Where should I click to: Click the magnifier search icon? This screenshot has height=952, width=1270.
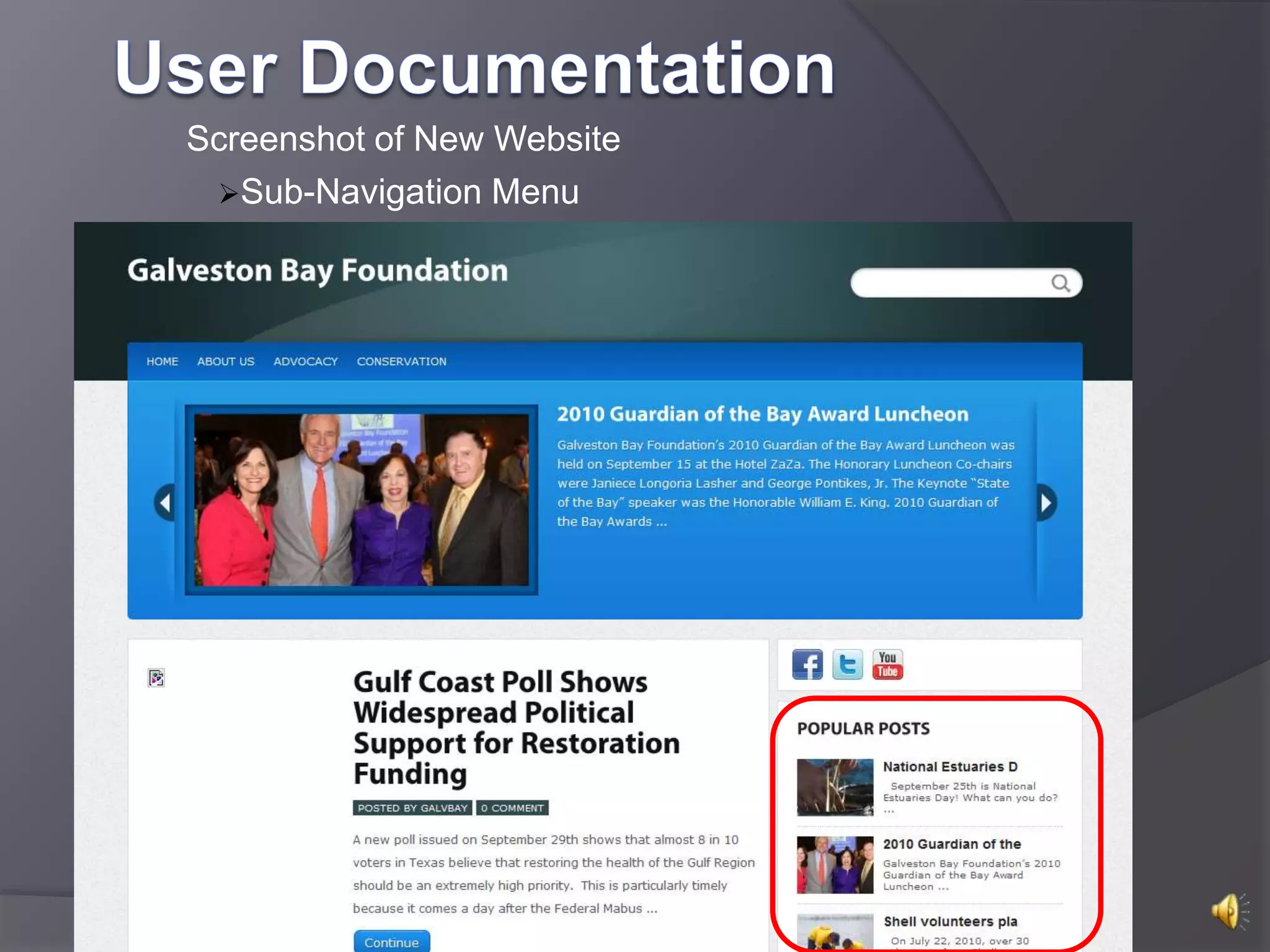pos(1060,283)
